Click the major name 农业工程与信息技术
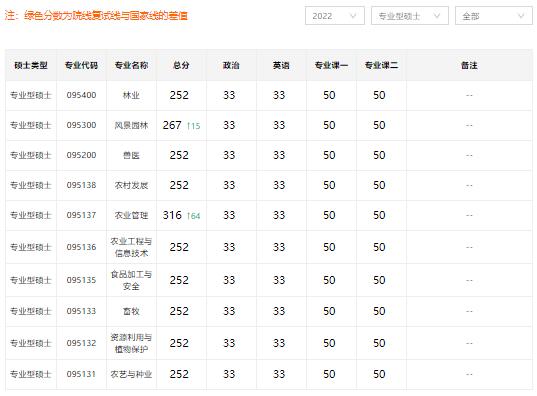Image resolution: width=537 pixels, height=396 pixels. pyautogui.click(x=131, y=247)
